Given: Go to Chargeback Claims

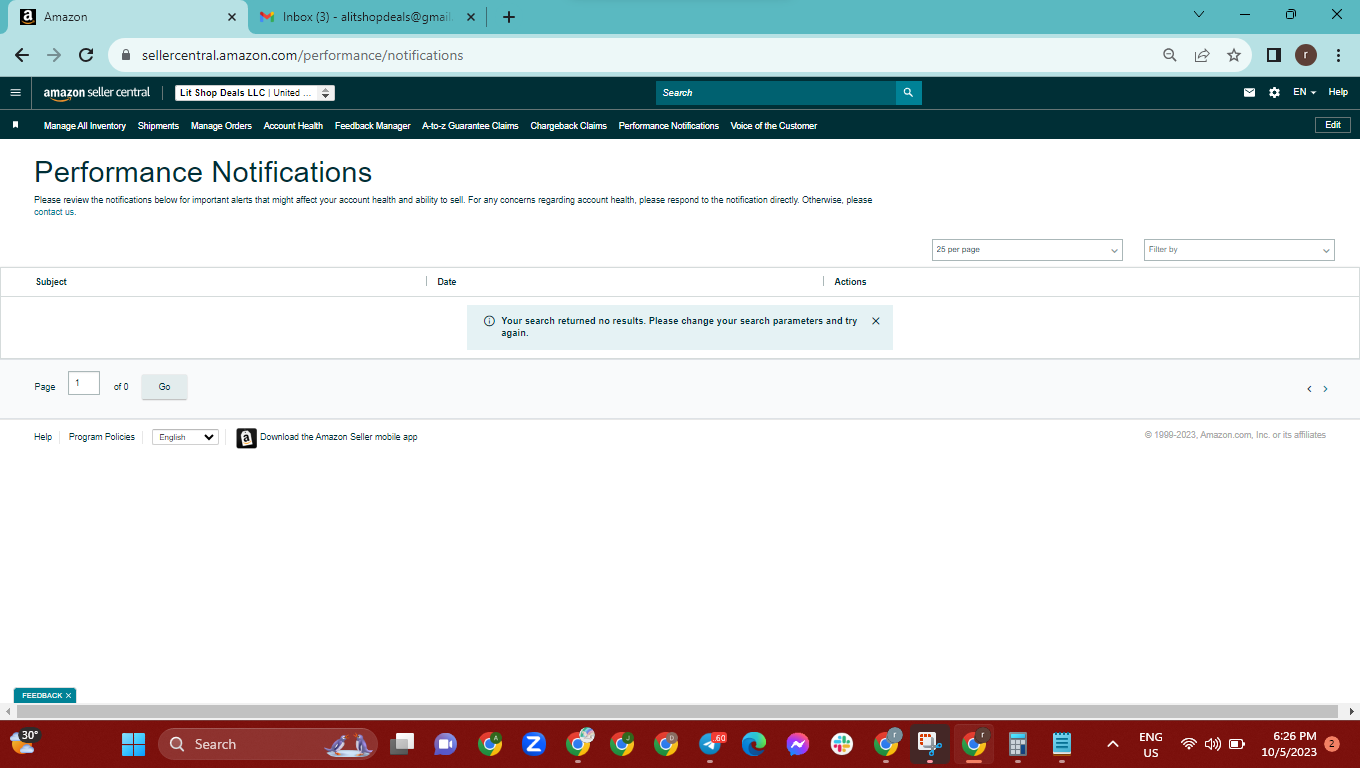Looking at the screenshot, I should point(568,126).
